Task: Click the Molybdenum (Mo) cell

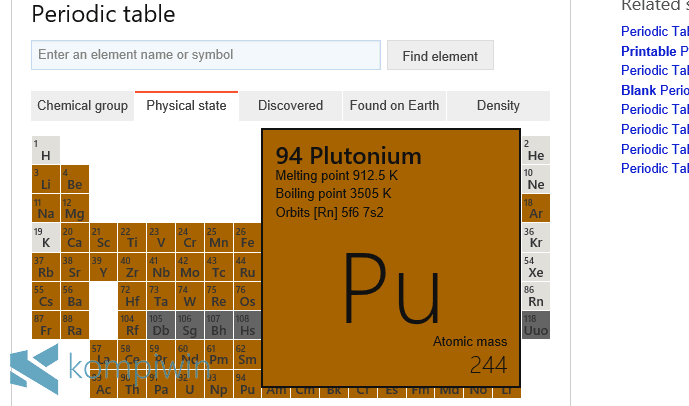Action: 190,267
